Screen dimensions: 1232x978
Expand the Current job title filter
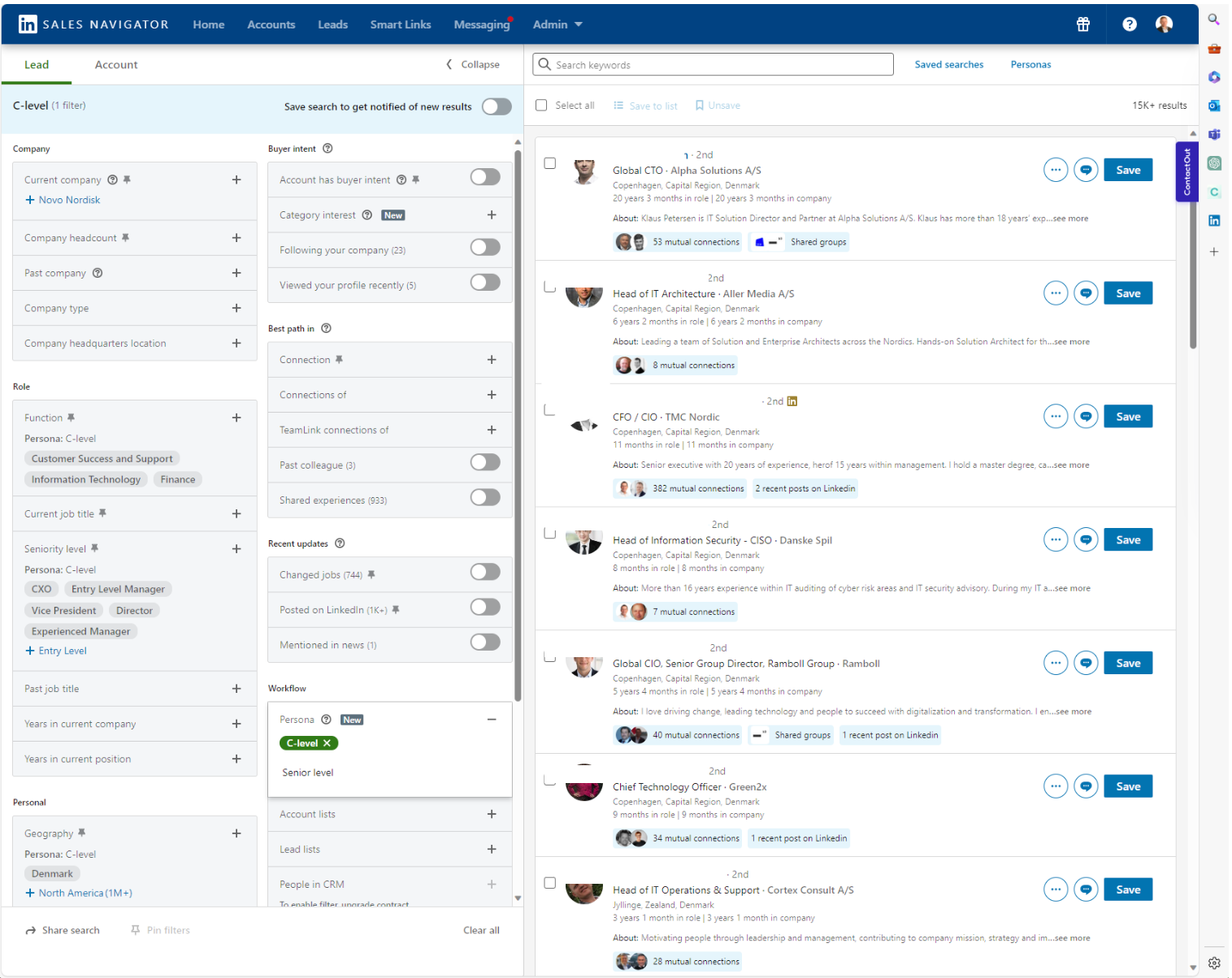(x=236, y=513)
